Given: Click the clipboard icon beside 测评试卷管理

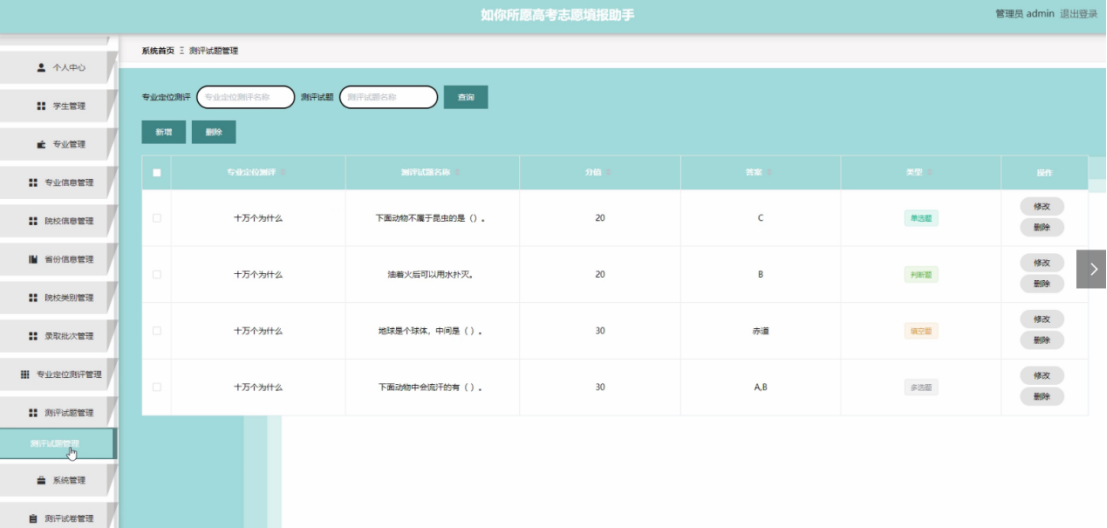Looking at the screenshot, I should 33,519.
